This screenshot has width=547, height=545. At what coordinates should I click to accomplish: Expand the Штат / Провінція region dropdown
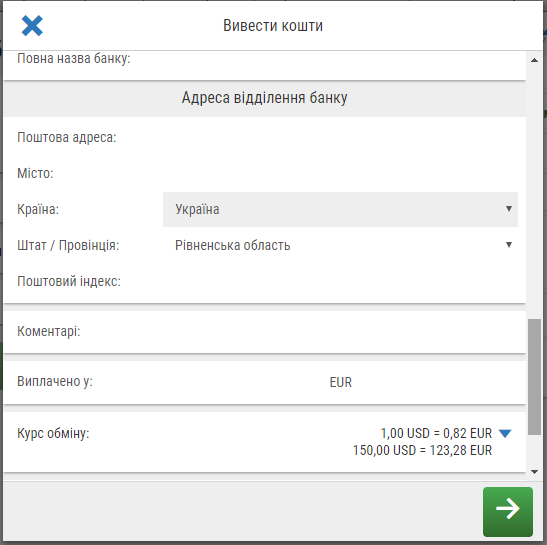pyautogui.click(x=340, y=245)
